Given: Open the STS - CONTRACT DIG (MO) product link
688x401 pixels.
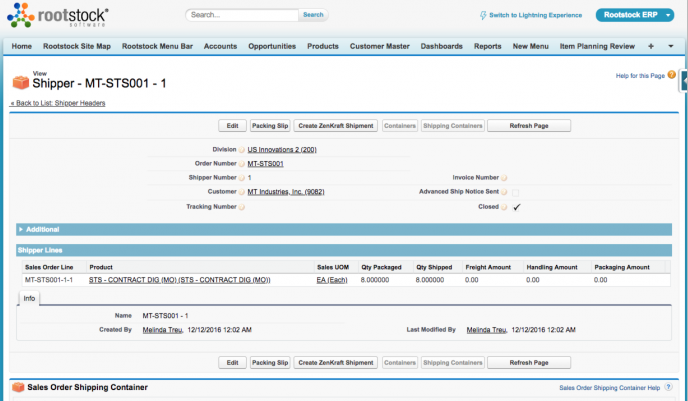Looking at the screenshot, I should (179, 280).
